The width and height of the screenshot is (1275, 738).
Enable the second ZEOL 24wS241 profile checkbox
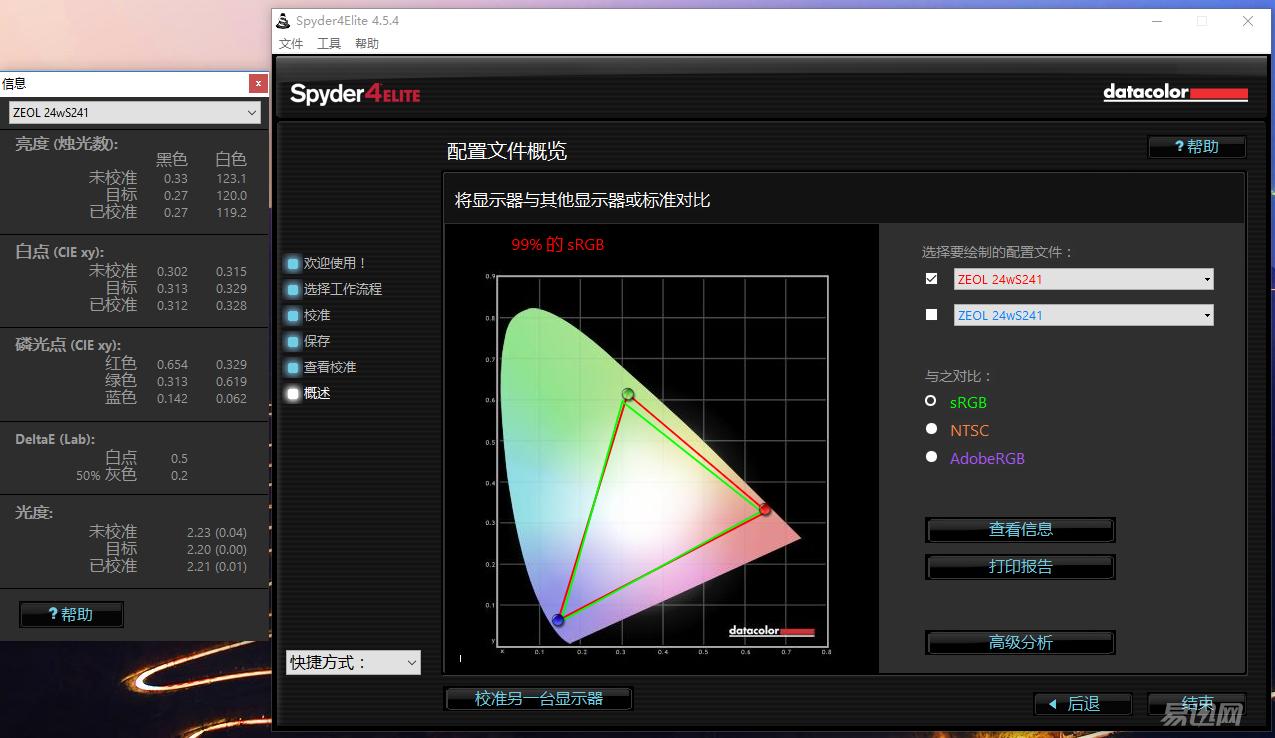[932, 315]
